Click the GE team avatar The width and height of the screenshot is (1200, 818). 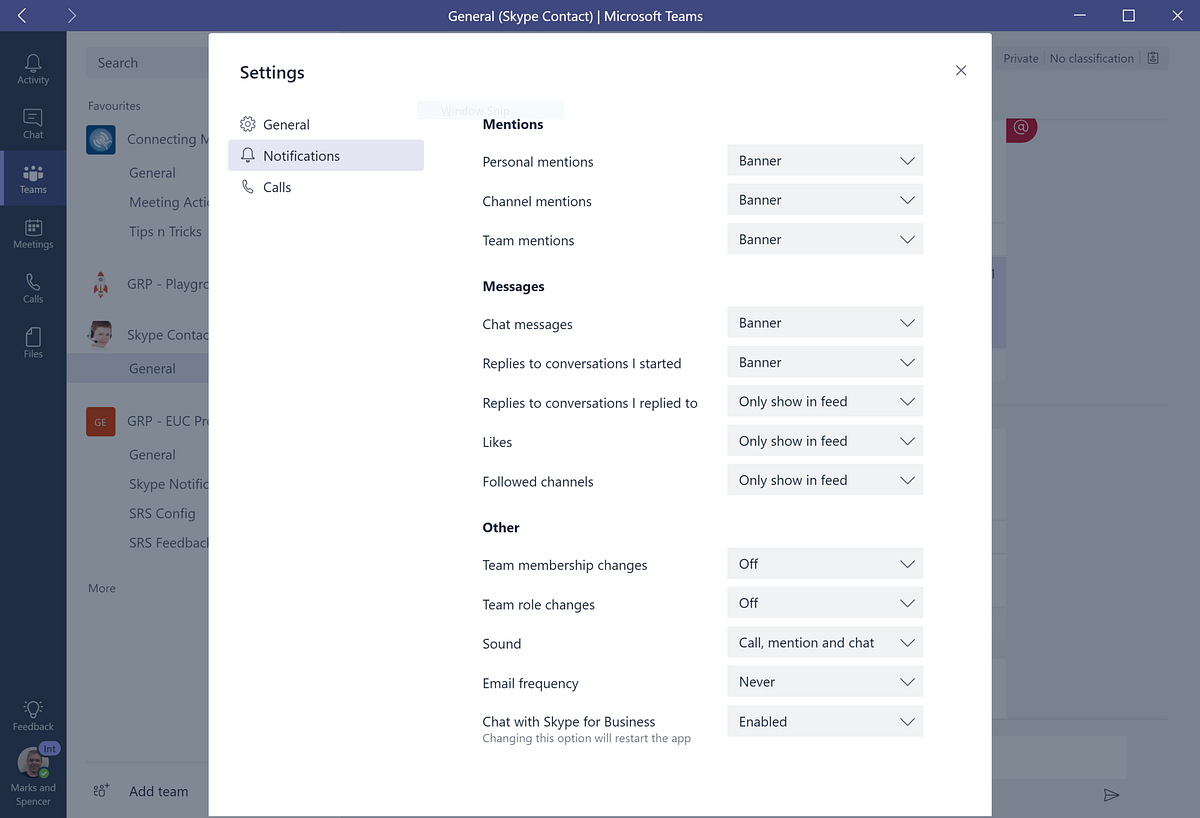point(101,421)
